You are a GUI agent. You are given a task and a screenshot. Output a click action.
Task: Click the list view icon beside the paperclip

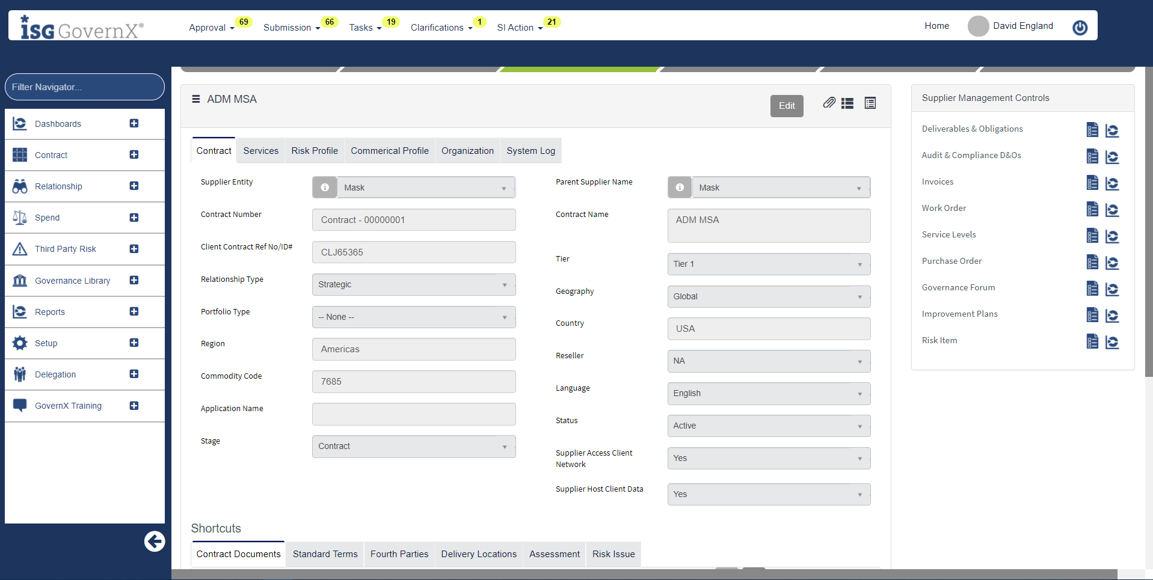847,104
